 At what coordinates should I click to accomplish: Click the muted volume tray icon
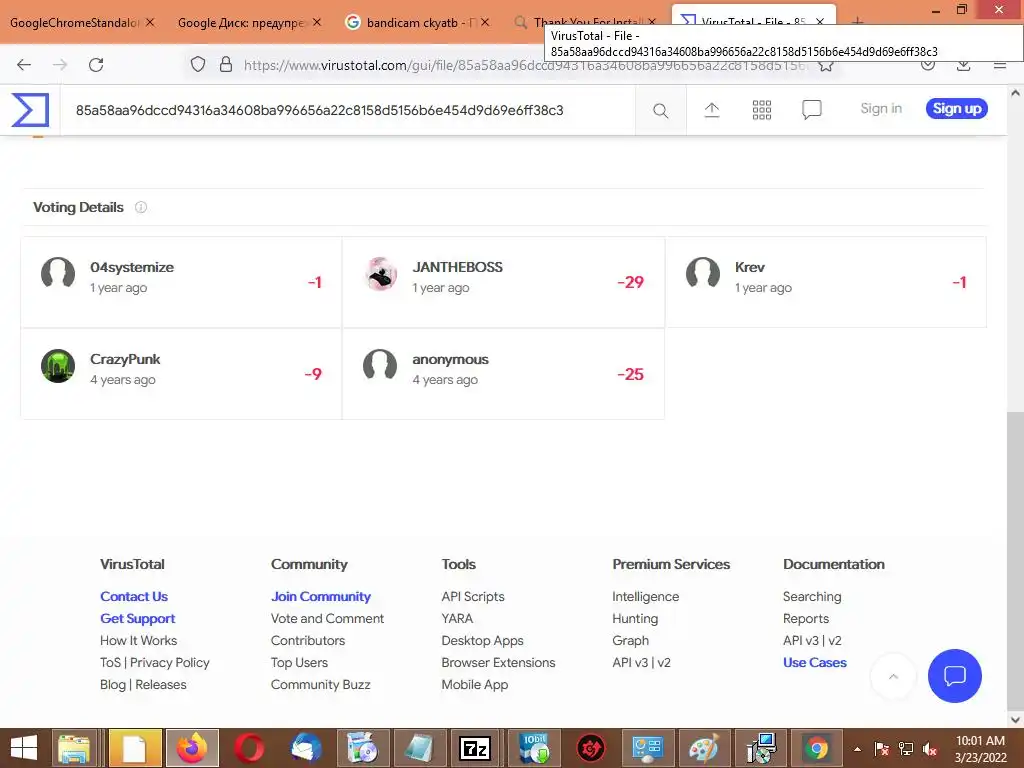pos(930,749)
